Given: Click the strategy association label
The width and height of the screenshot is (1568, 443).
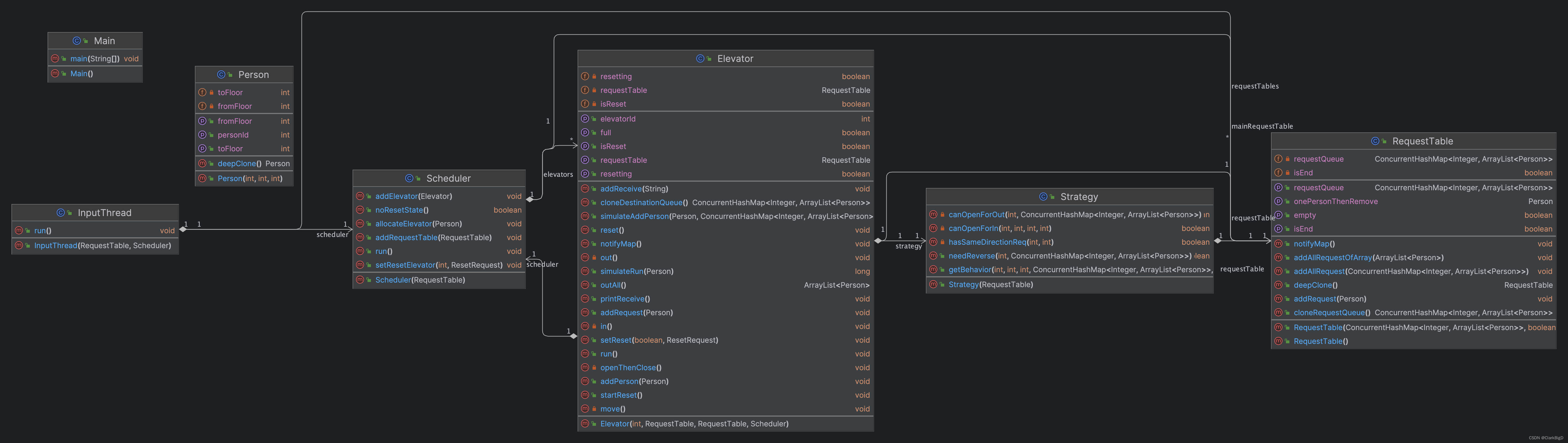Looking at the screenshot, I should (x=908, y=246).
